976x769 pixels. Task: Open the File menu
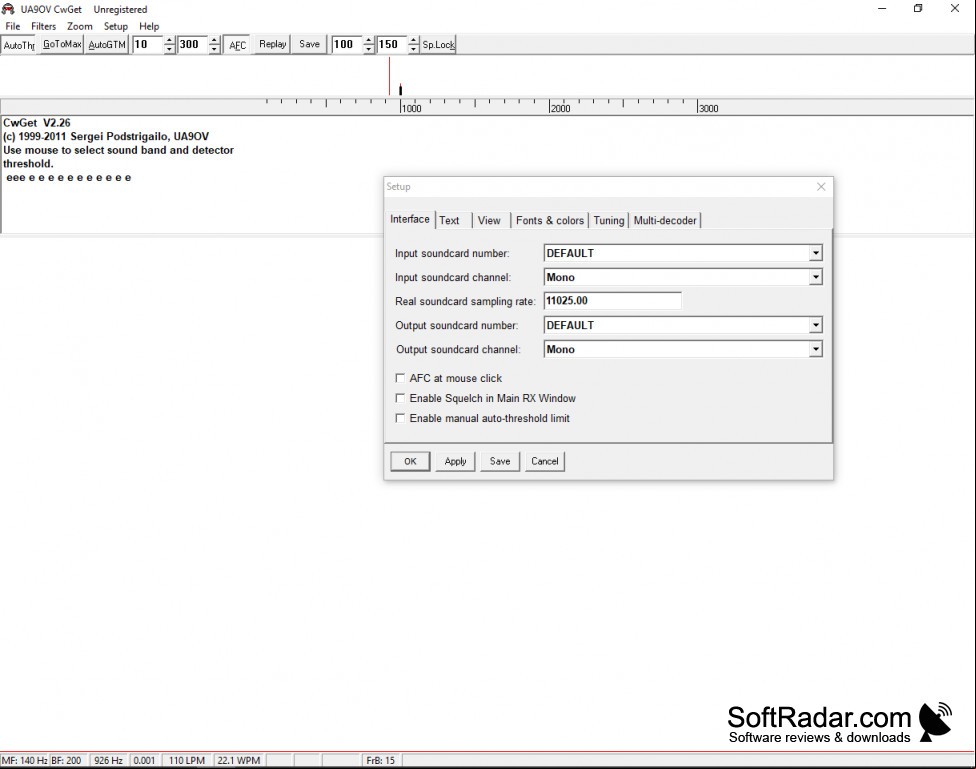(x=12, y=26)
